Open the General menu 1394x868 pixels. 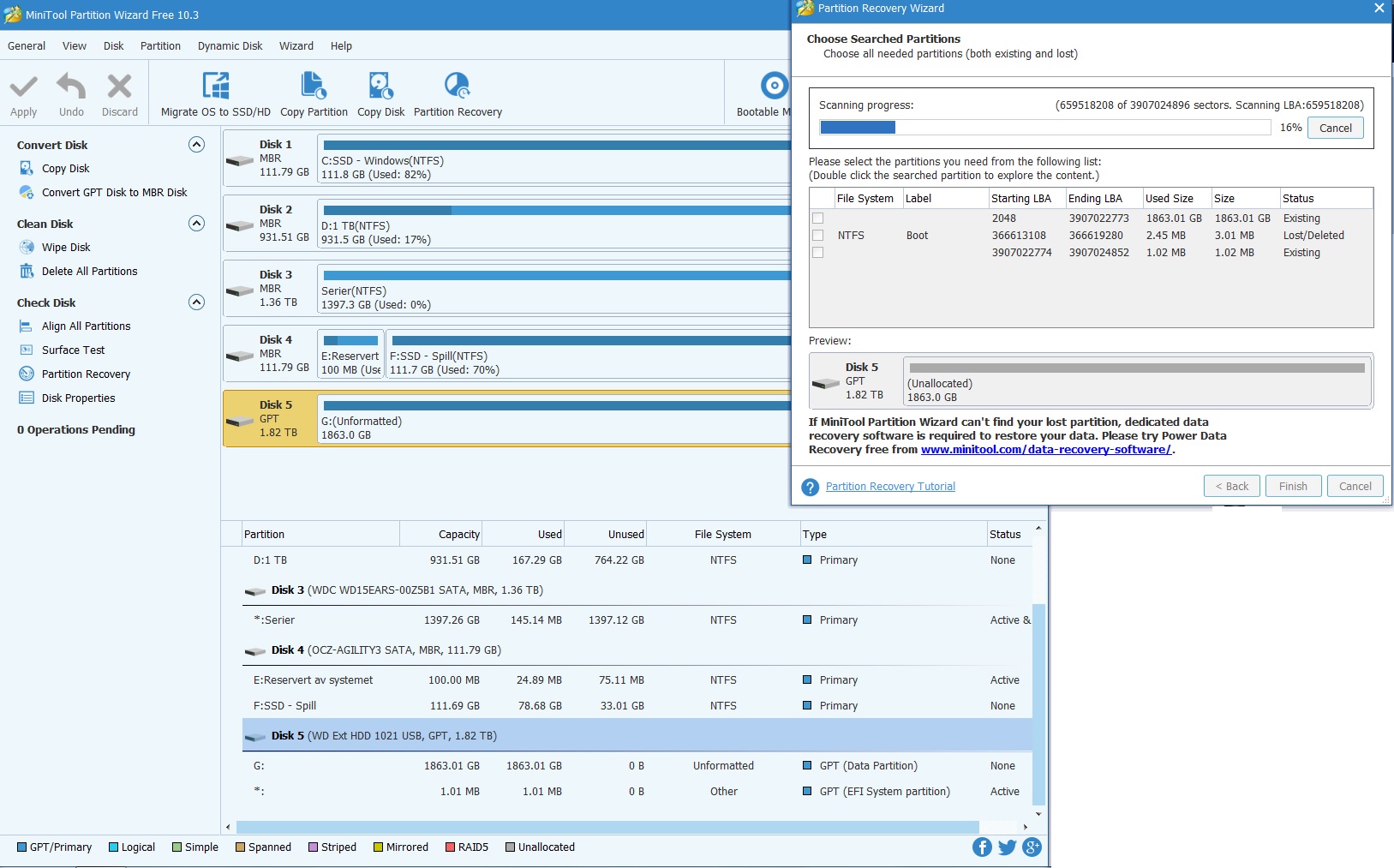point(27,46)
